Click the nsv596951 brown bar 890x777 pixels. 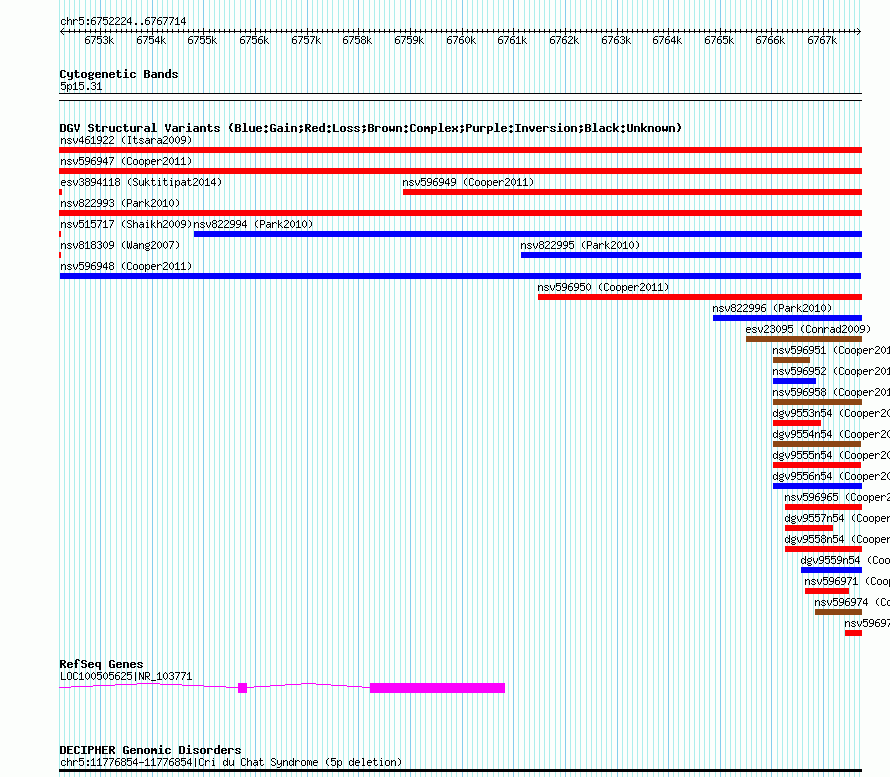pos(791,360)
